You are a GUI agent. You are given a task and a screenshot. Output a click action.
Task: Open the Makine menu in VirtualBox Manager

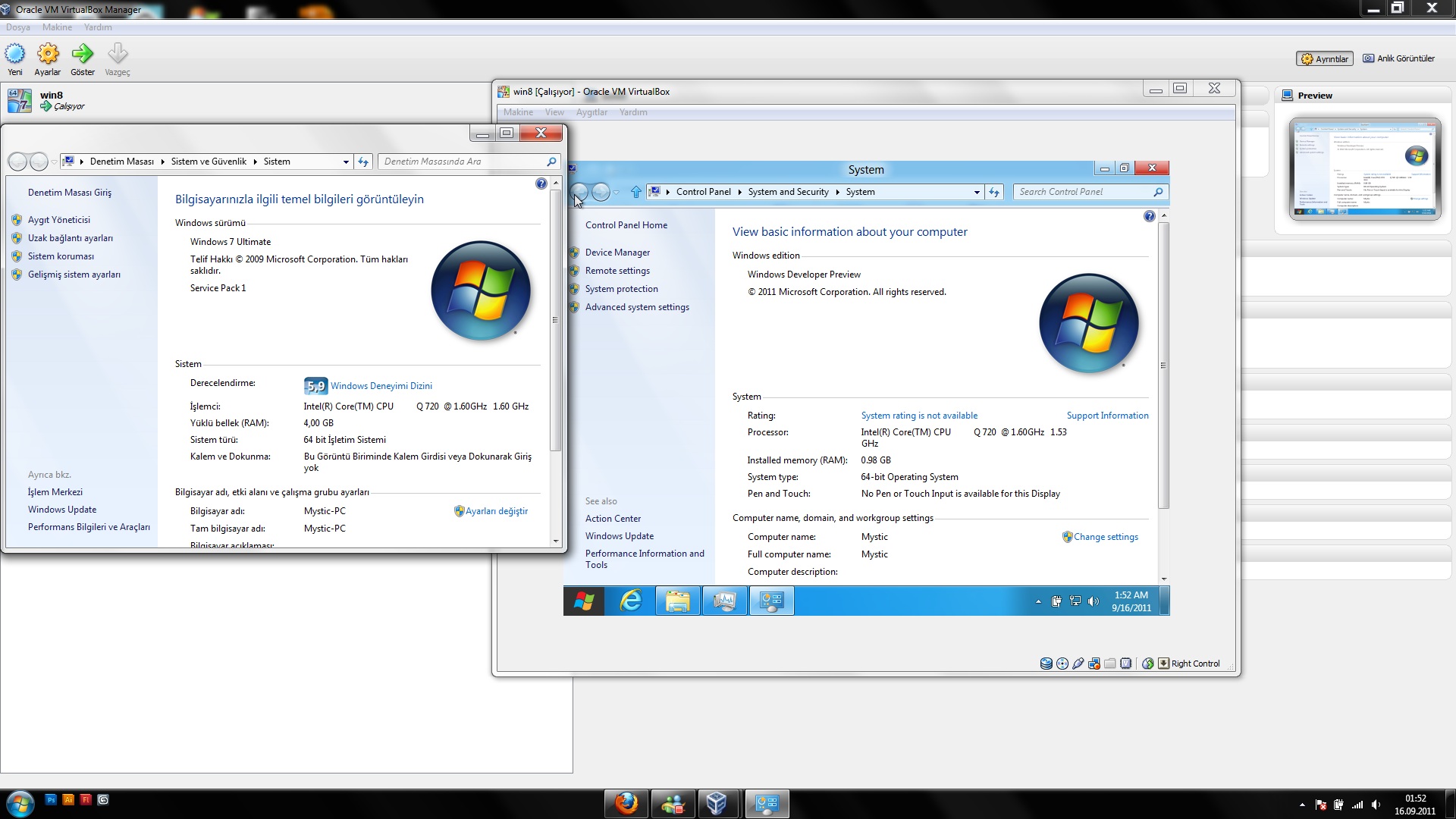click(x=57, y=27)
